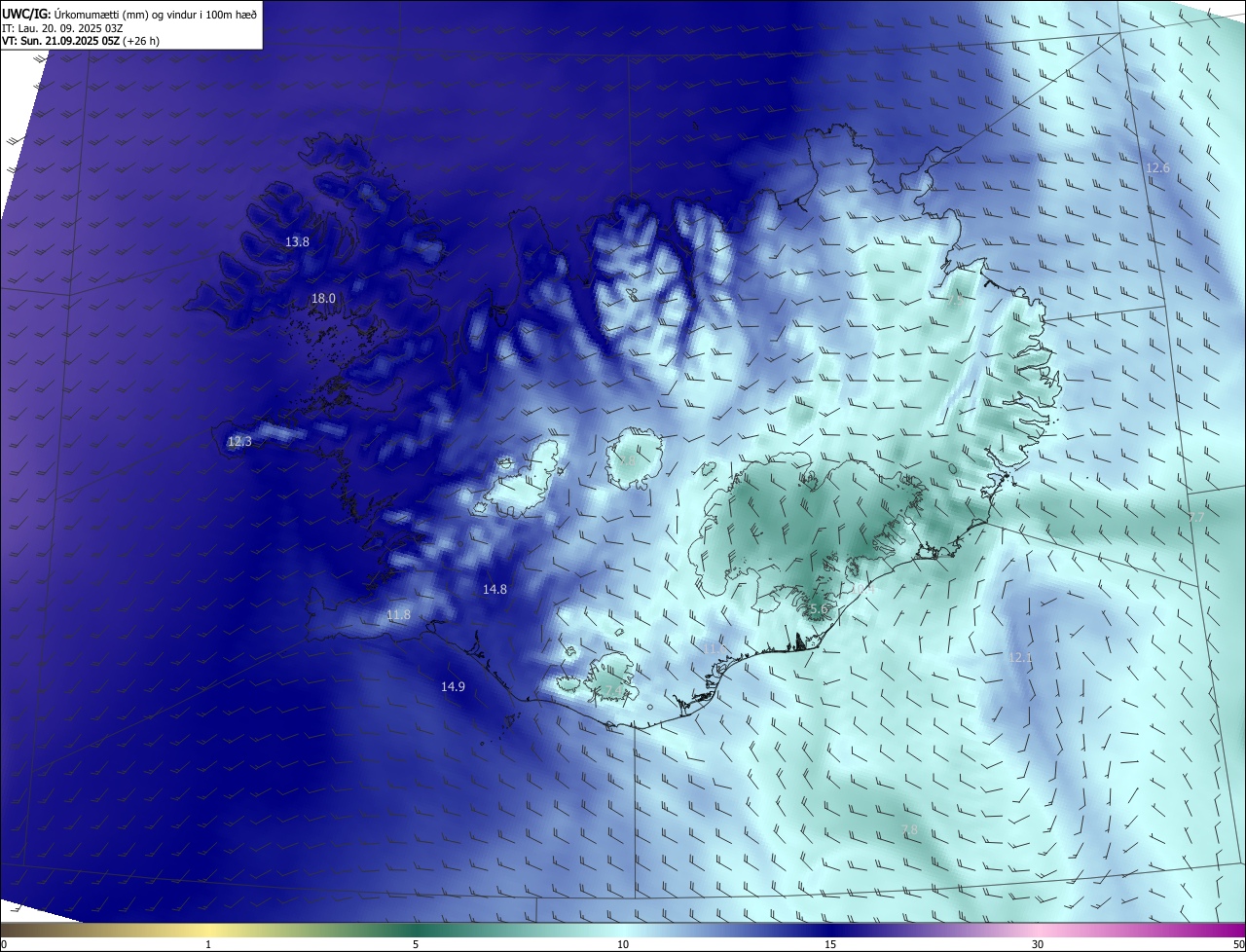
Task: Click the 18.0 precipitation value label
Action: click(323, 298)
